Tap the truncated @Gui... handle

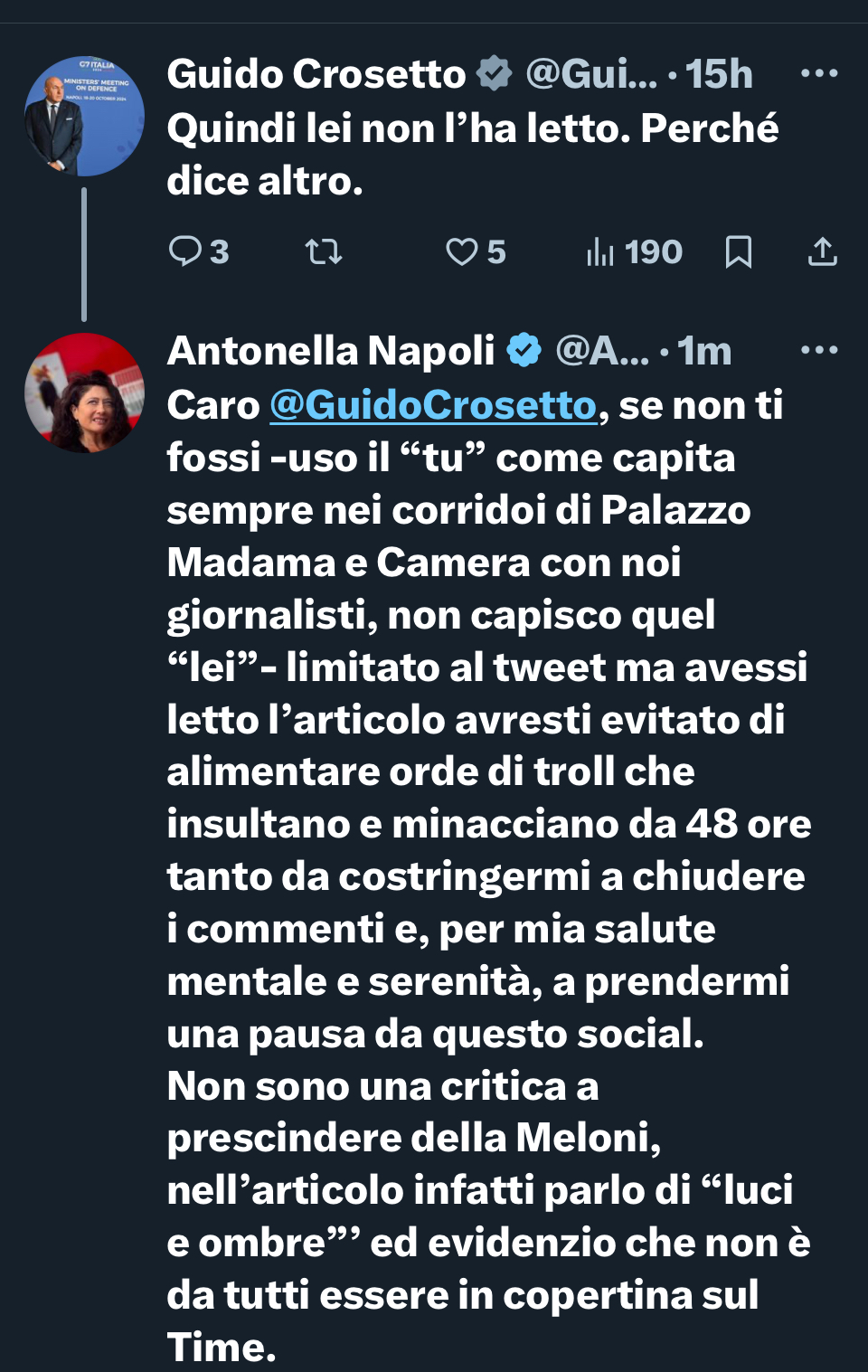coord(591,74)
